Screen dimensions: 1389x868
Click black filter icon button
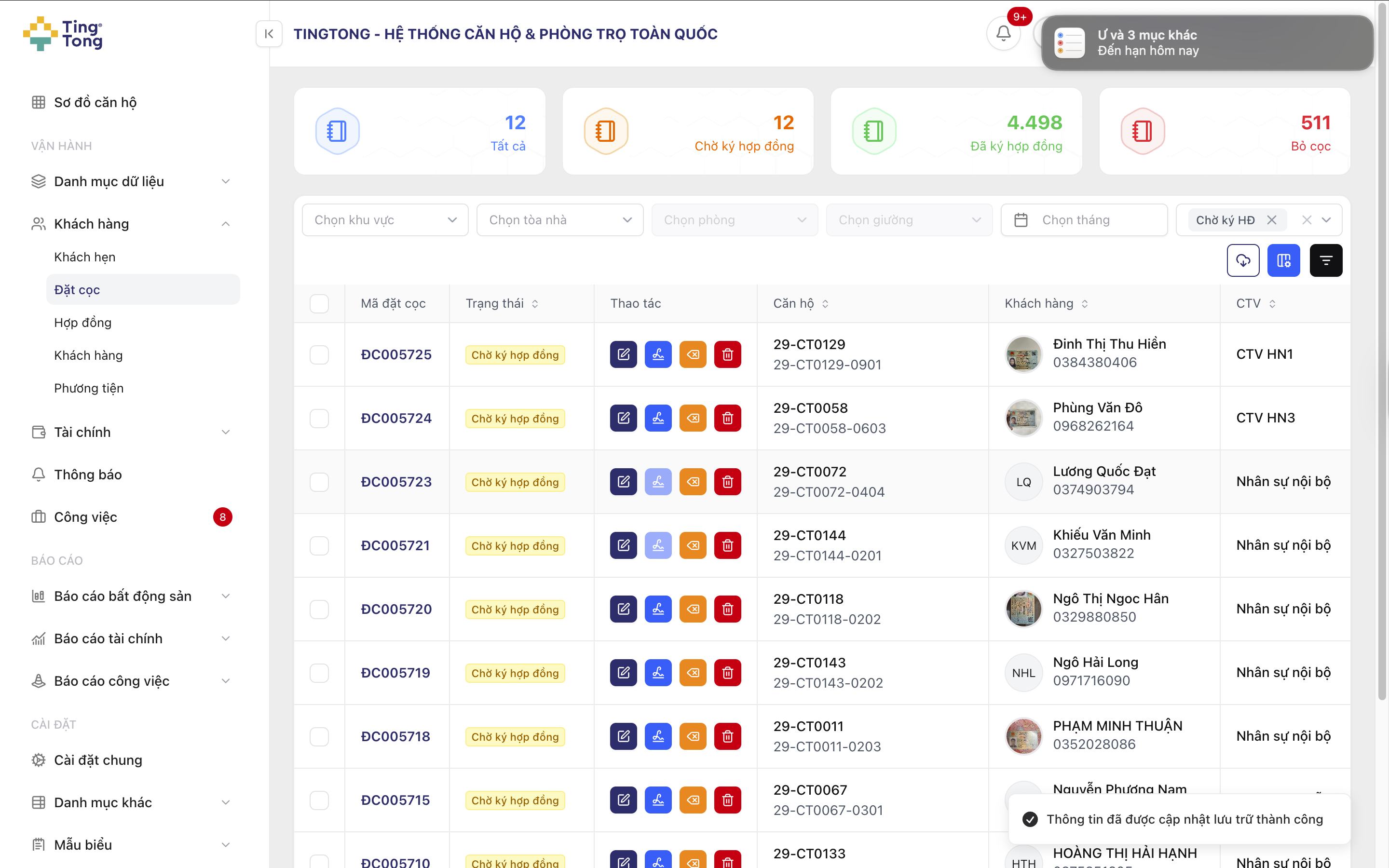tap(1325, 260)
